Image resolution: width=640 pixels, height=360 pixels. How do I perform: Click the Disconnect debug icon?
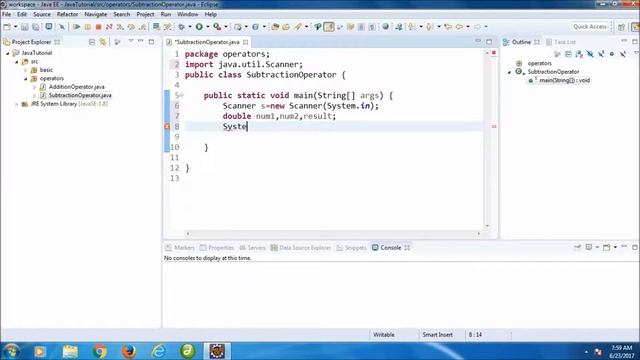pyautogui.click(x=109, y=27)
